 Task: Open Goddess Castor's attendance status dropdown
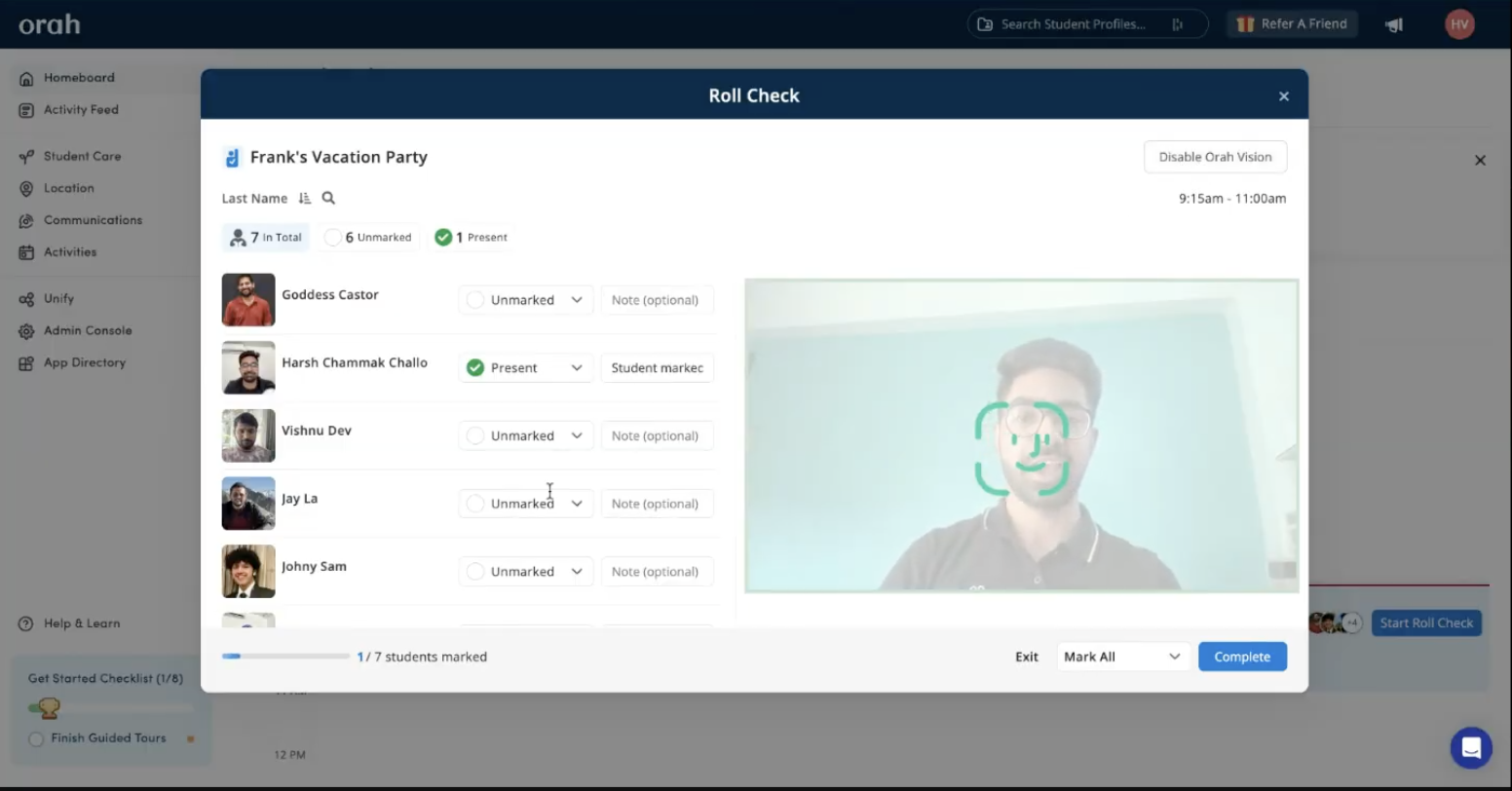526,300
